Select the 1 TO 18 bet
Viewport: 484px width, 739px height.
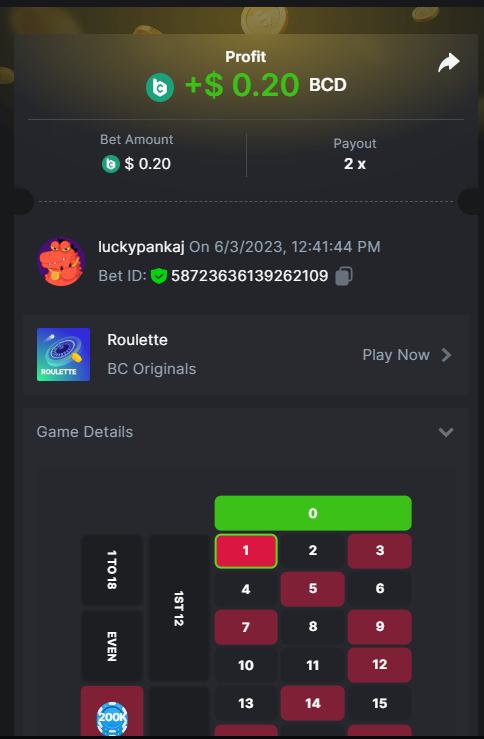(x=112, y=570)
